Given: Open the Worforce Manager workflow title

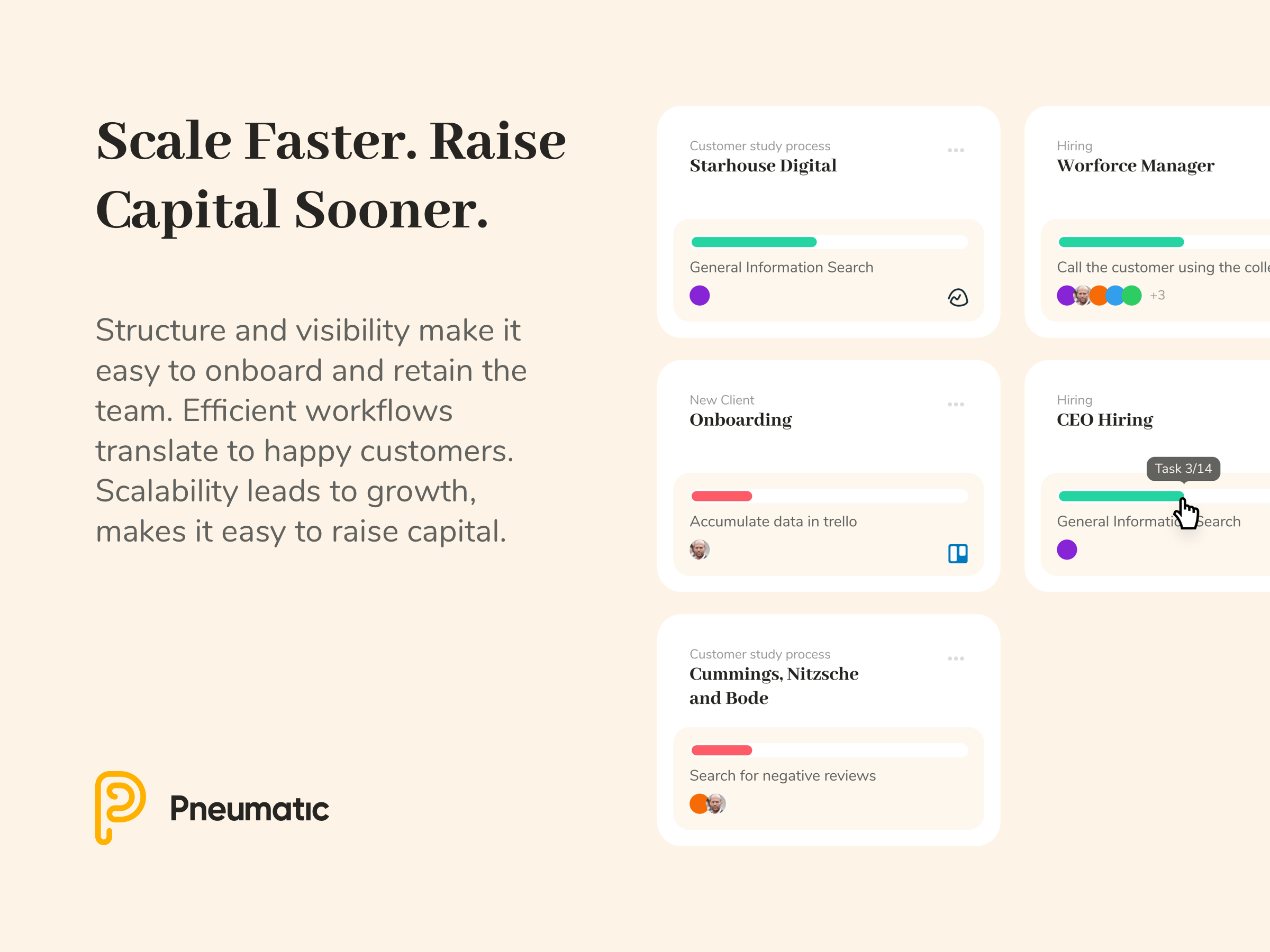Looking at the screenshot, I should (1135, 166).
